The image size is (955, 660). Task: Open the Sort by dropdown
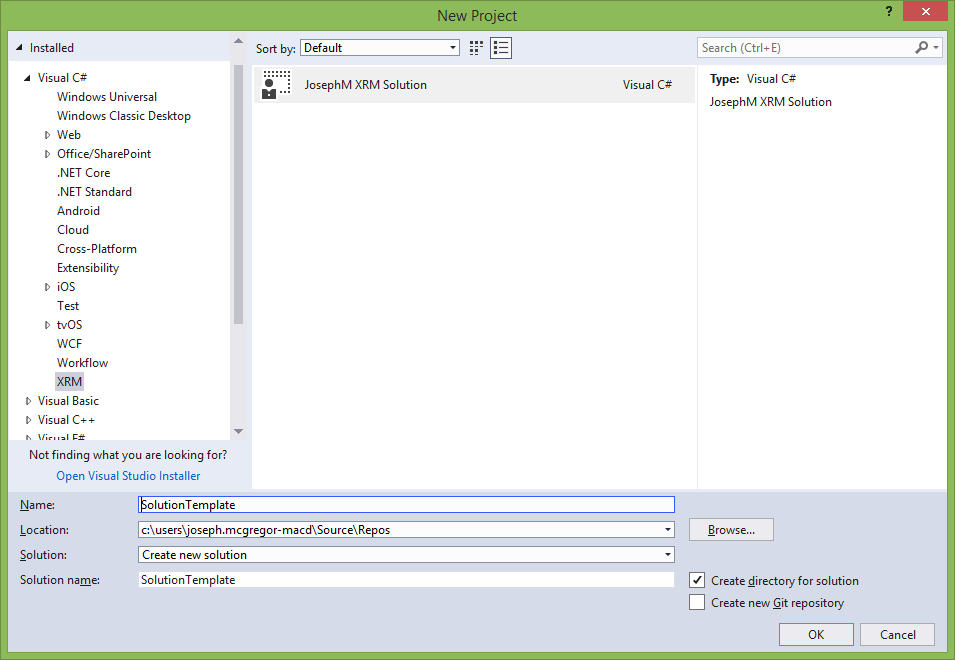[x=380, y=48]
